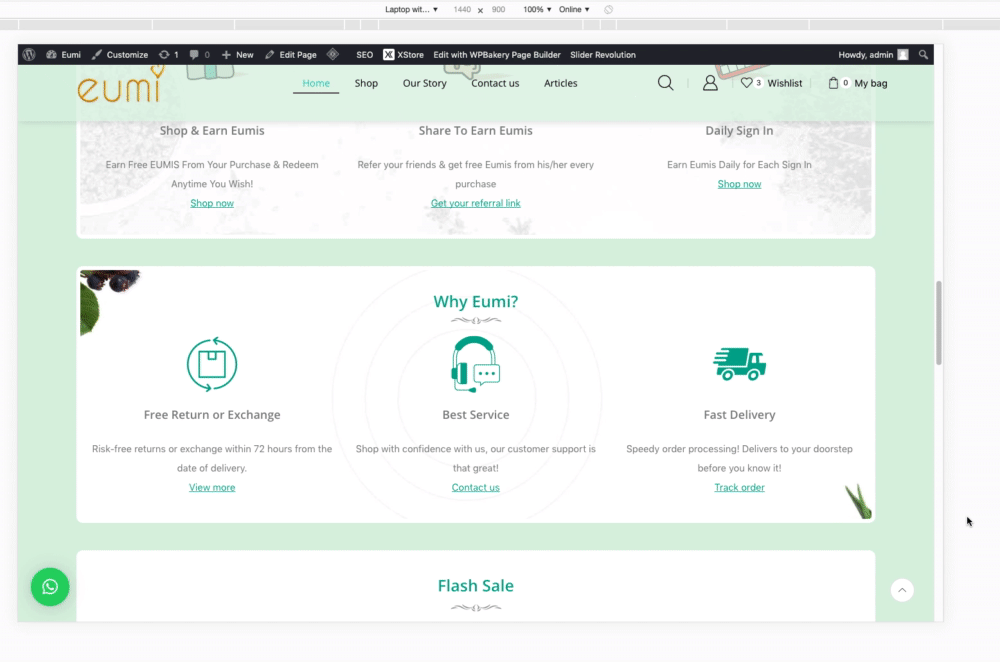This screenshot has height=662, width=1000.
Task: Click the Wishlist text link
Action: (784, 83)
